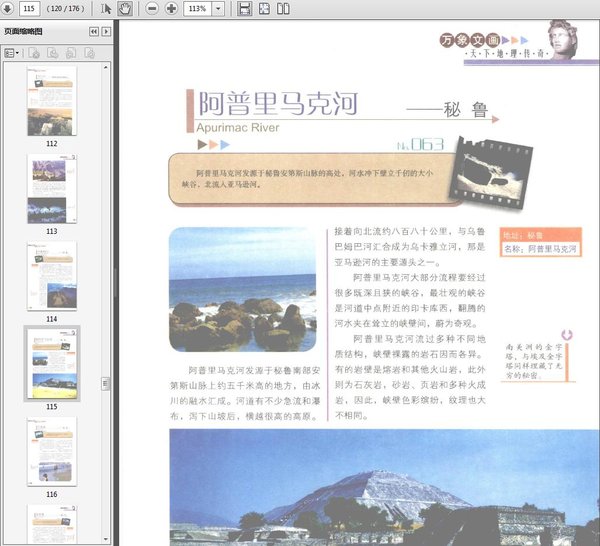Edit the page number field showing 115
Viewport: 600px width, 546px height.
tap(29, 8)
